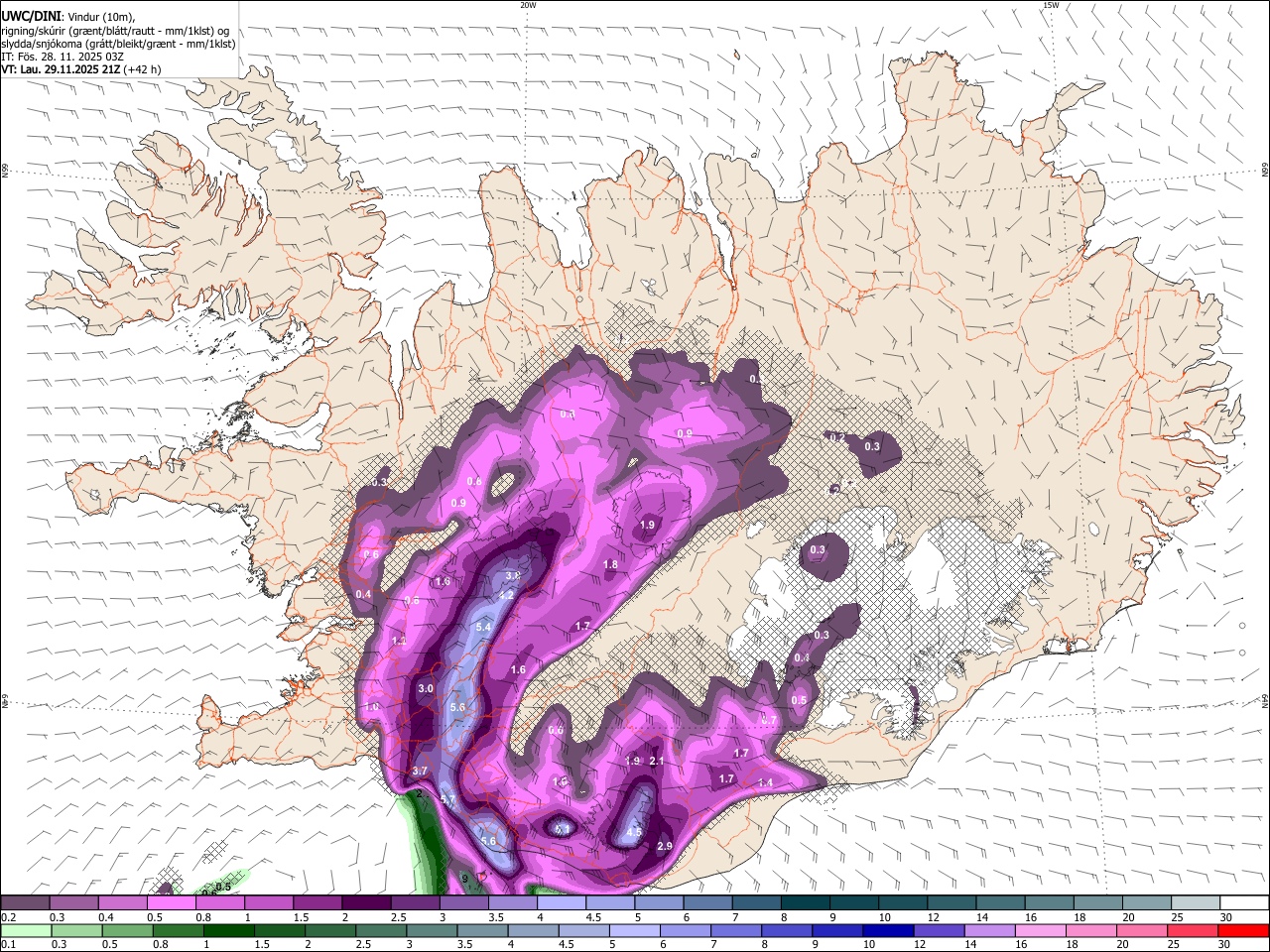Click the 5.7 precipitation value on map
This screenshot has width=1270, height=952.
coord(447,799)
